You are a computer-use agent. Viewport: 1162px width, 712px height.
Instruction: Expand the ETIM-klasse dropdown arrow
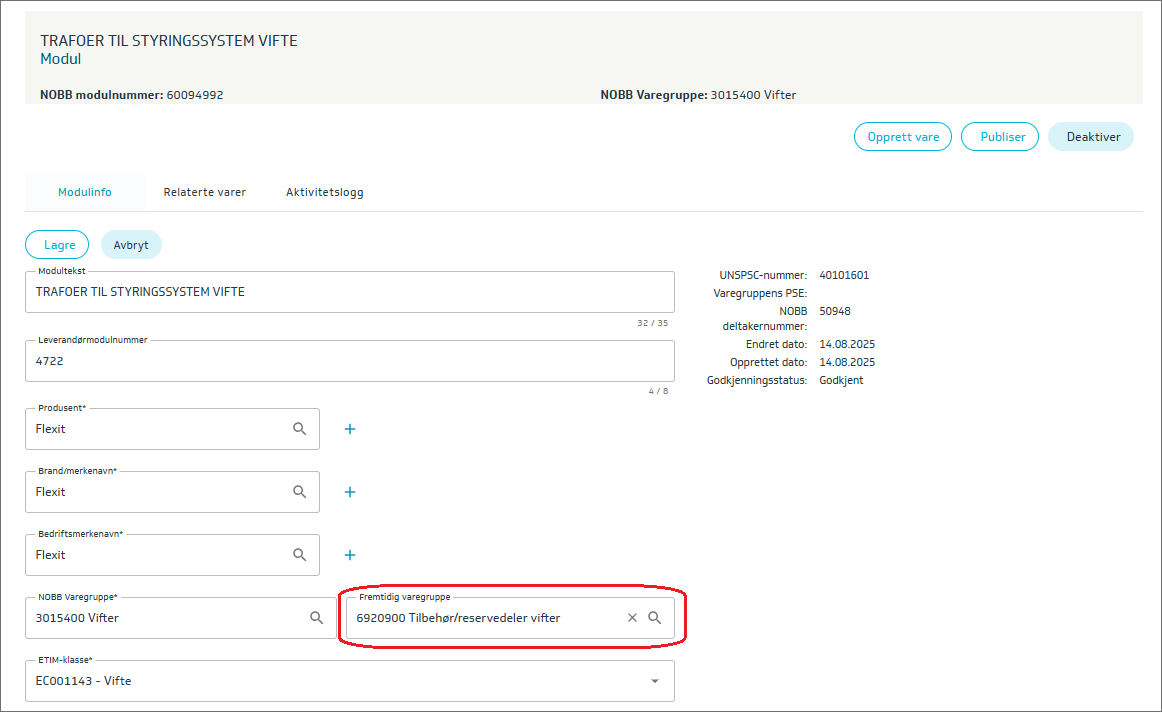tap(655, 681)
